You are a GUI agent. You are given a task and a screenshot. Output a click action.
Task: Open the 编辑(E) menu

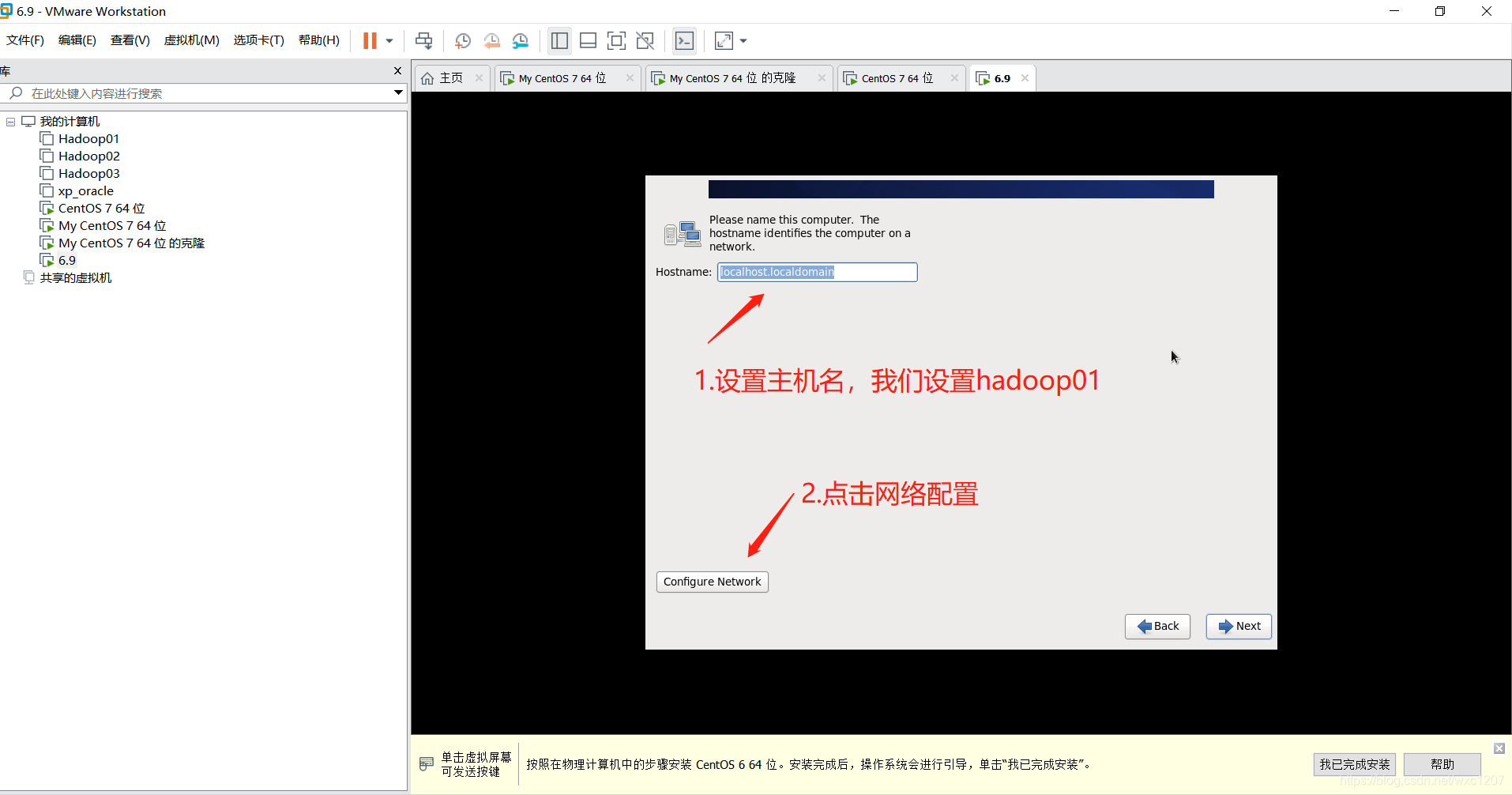(77, 40)
